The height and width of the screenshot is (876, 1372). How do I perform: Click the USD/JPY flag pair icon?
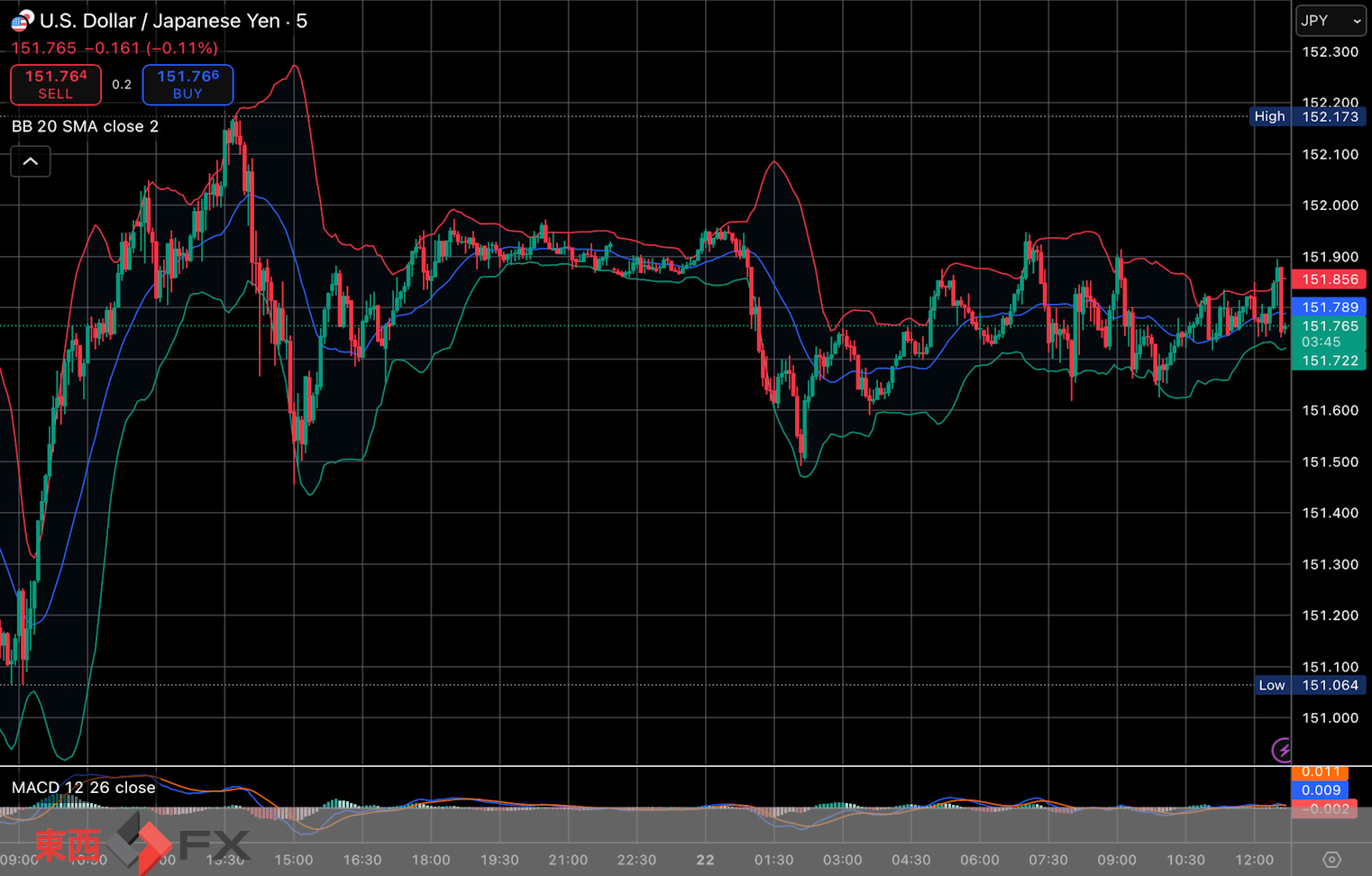[22, 20]
